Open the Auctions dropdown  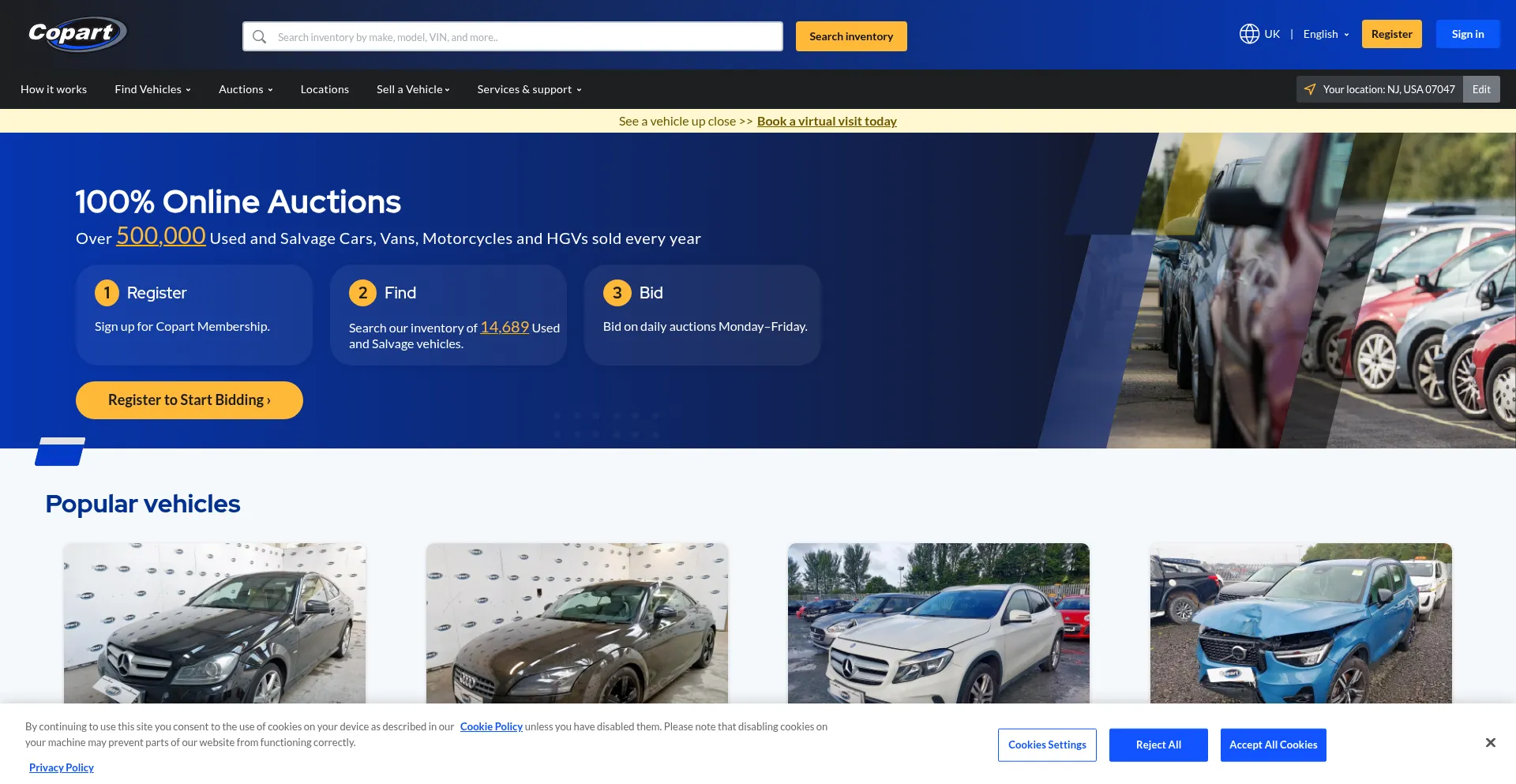(246, 89)
